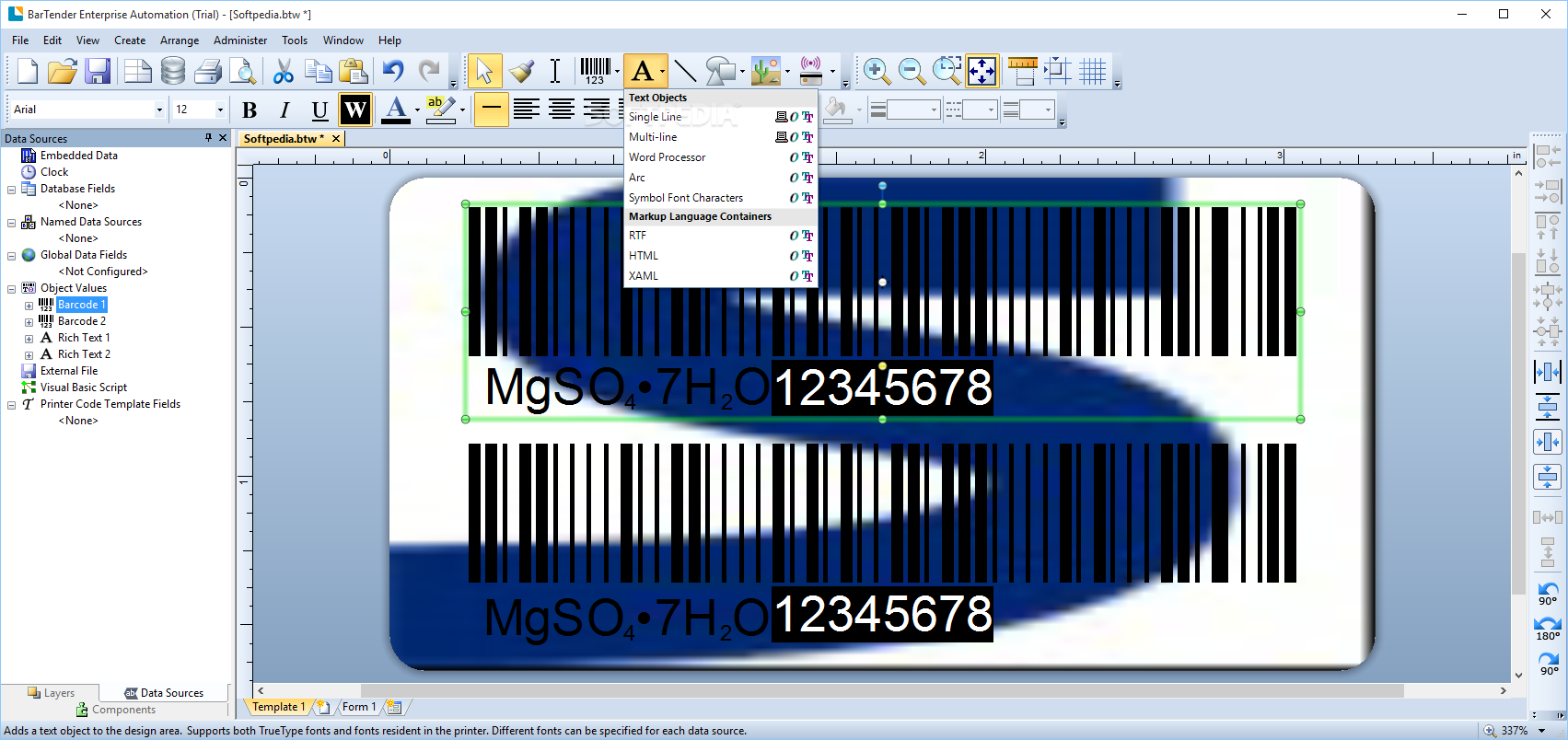Click font color A with black swatch
Screen dimensions: 1568x740
396,110
